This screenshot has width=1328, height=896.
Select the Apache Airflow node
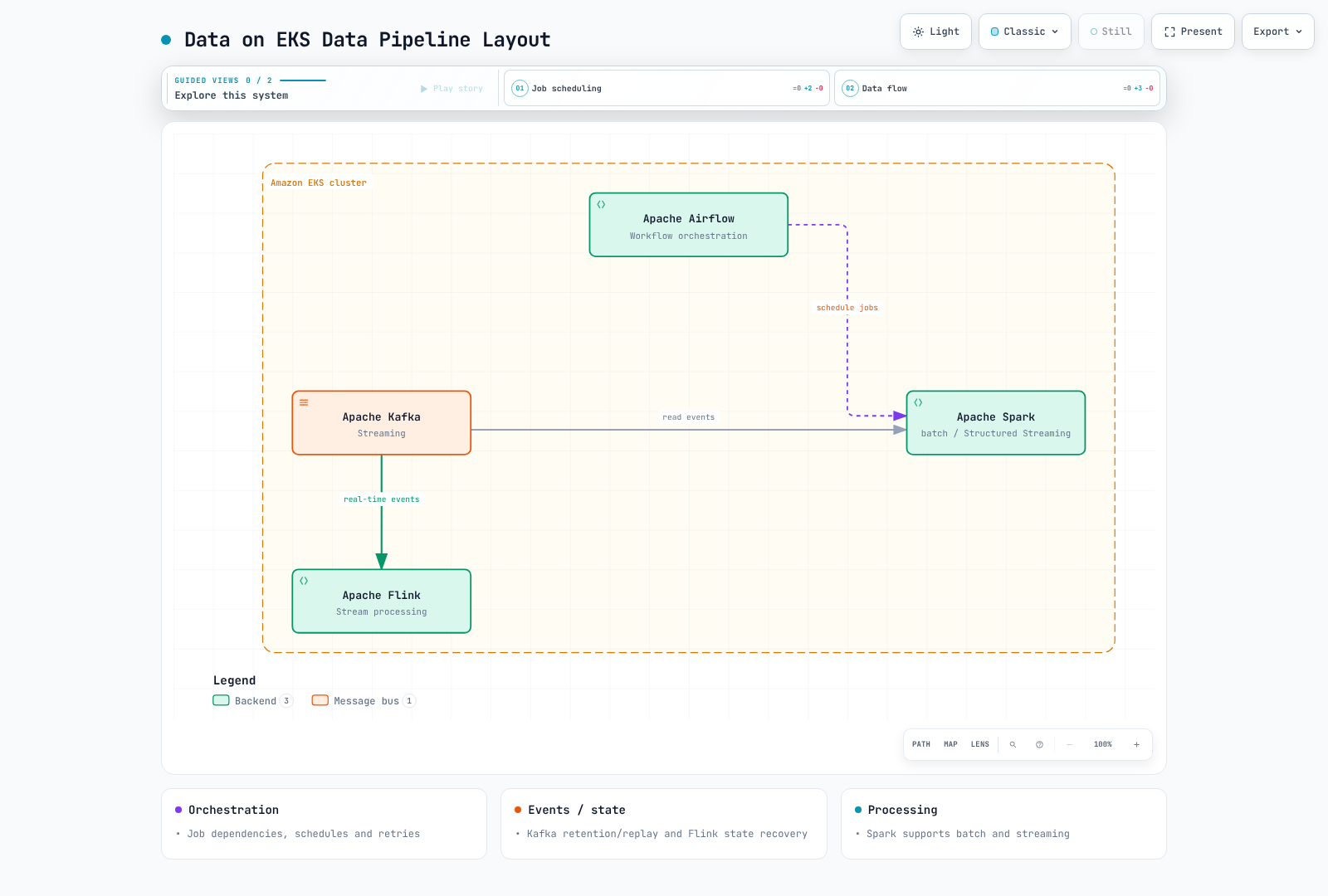click(x=689, y=225)
